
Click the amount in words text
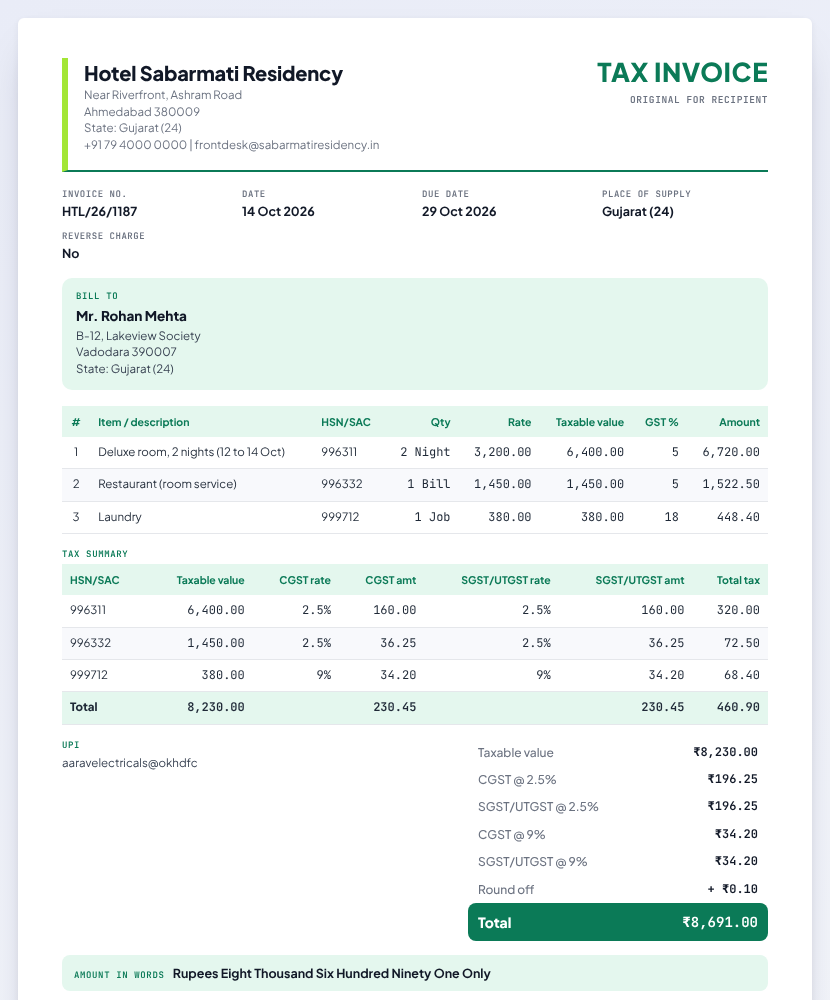(x=332, y=974)
